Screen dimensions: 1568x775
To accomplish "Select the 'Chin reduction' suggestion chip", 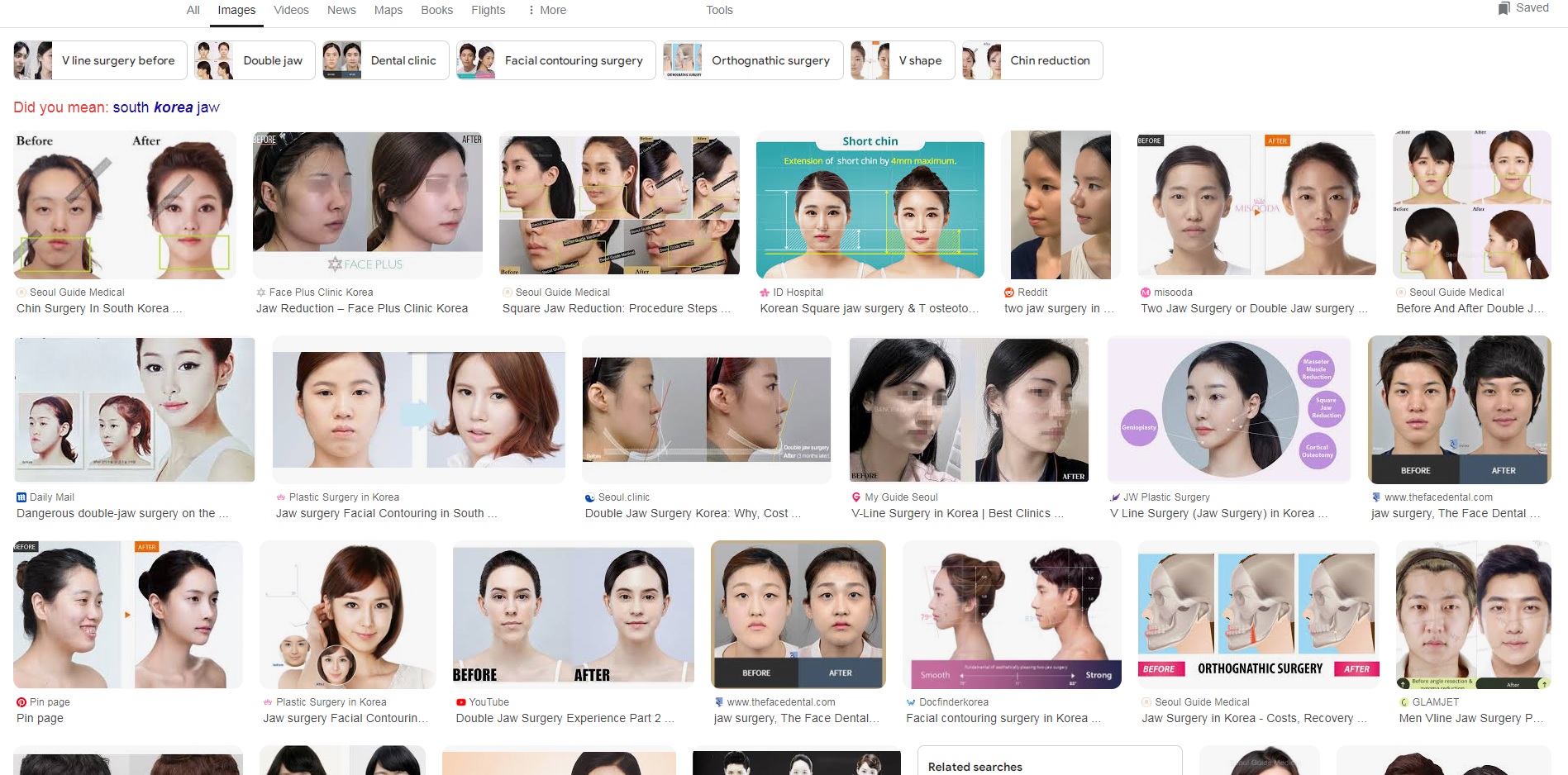I will coord(1032,60).
